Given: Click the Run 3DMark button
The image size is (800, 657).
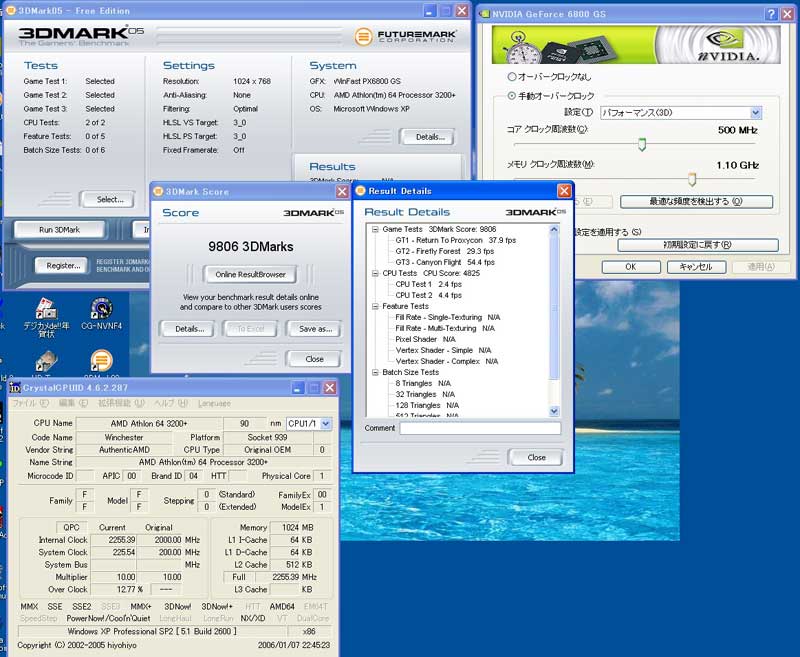Looking at the screenshot, I should point(59,230).
